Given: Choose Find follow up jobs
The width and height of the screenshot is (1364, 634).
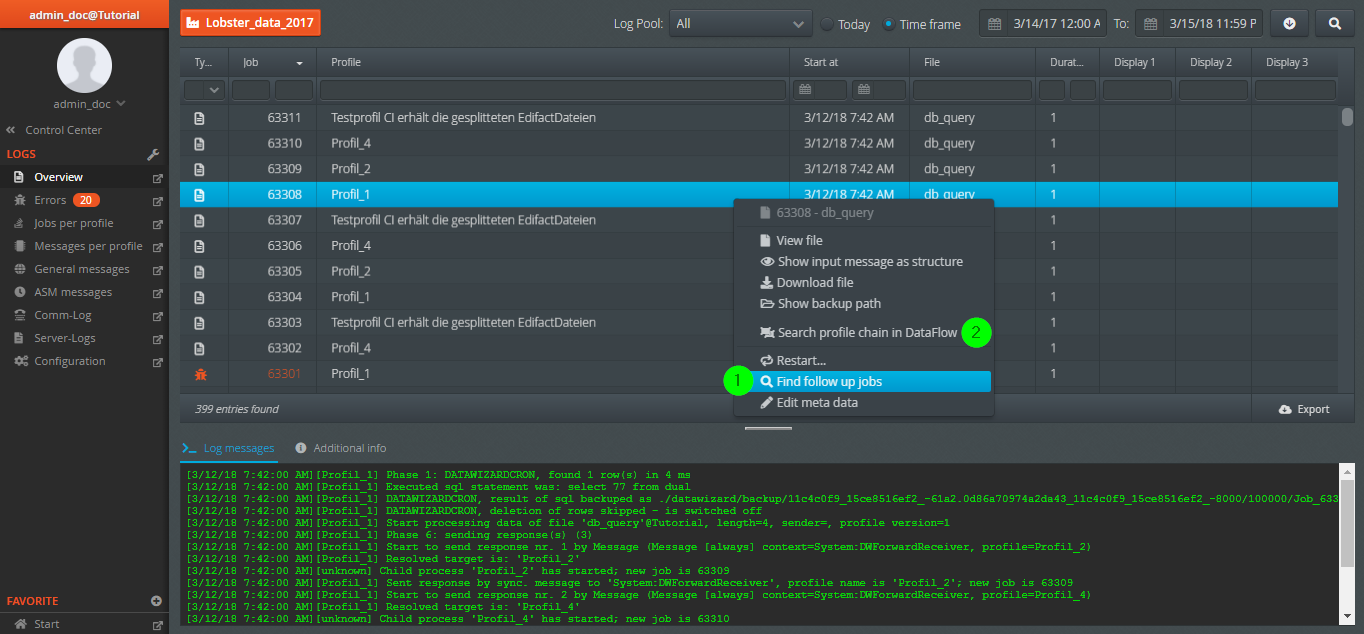Looking at the screenshot, I should click(864, 381).
